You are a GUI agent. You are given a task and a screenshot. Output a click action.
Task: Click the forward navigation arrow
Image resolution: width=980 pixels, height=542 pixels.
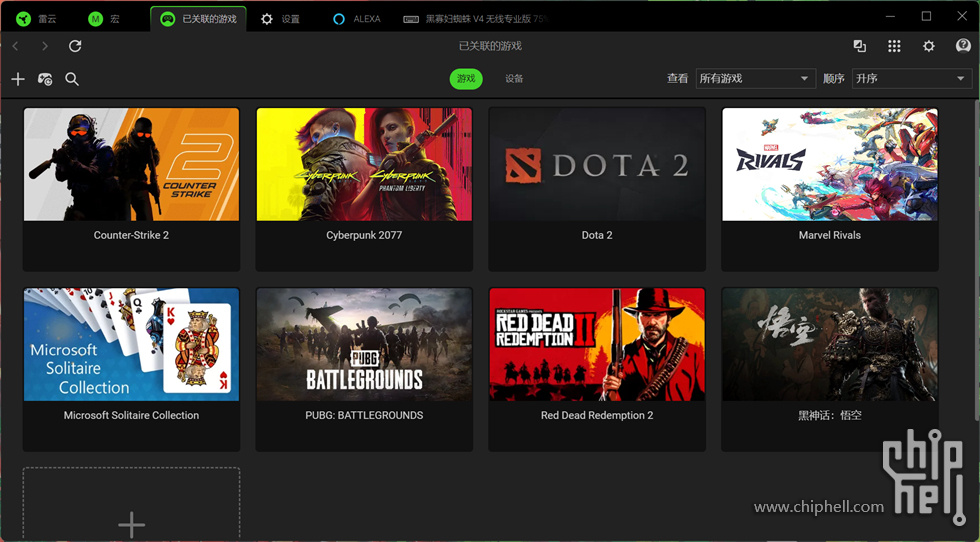point(44,46)
